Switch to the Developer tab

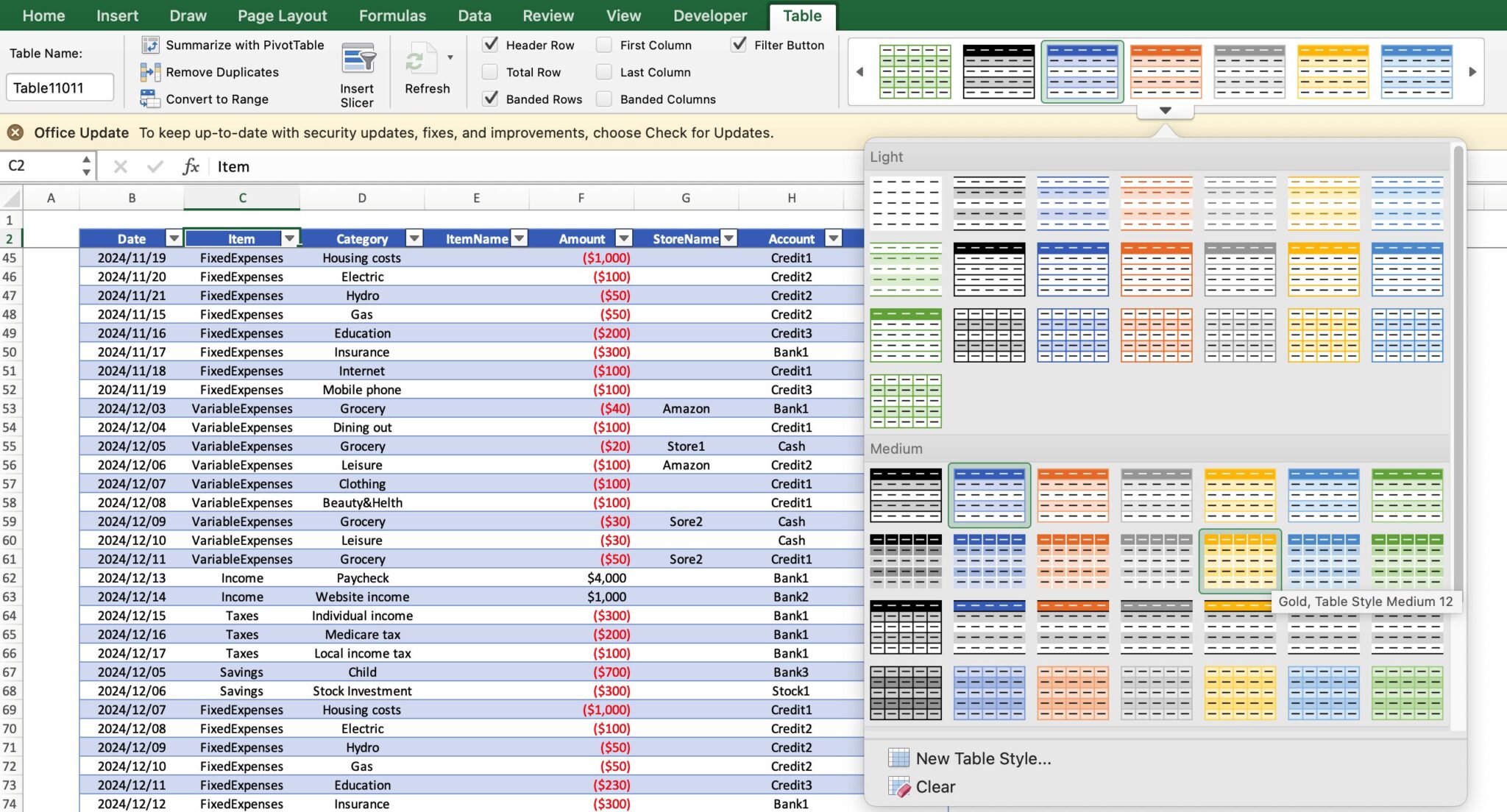tap(710, 15)
